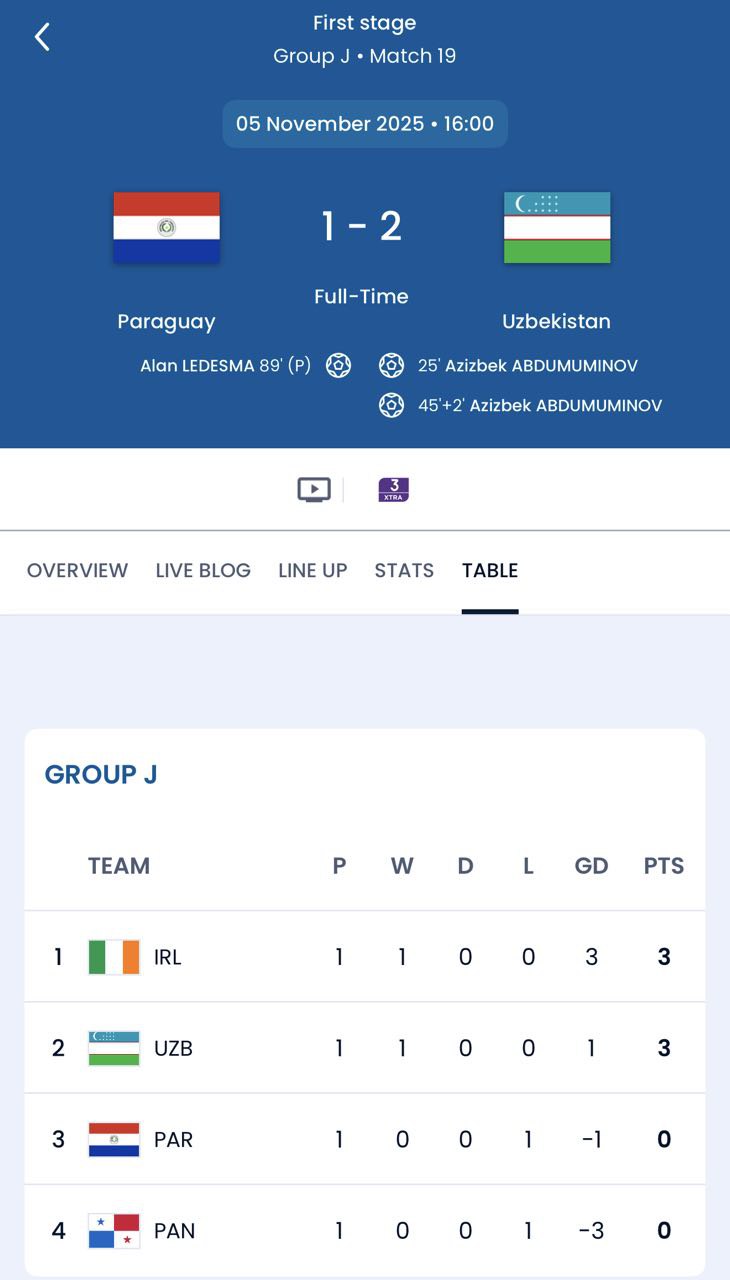
Task: Tap the ball icon for the 45'+2' goal
Action: click(x=391, y=406)
